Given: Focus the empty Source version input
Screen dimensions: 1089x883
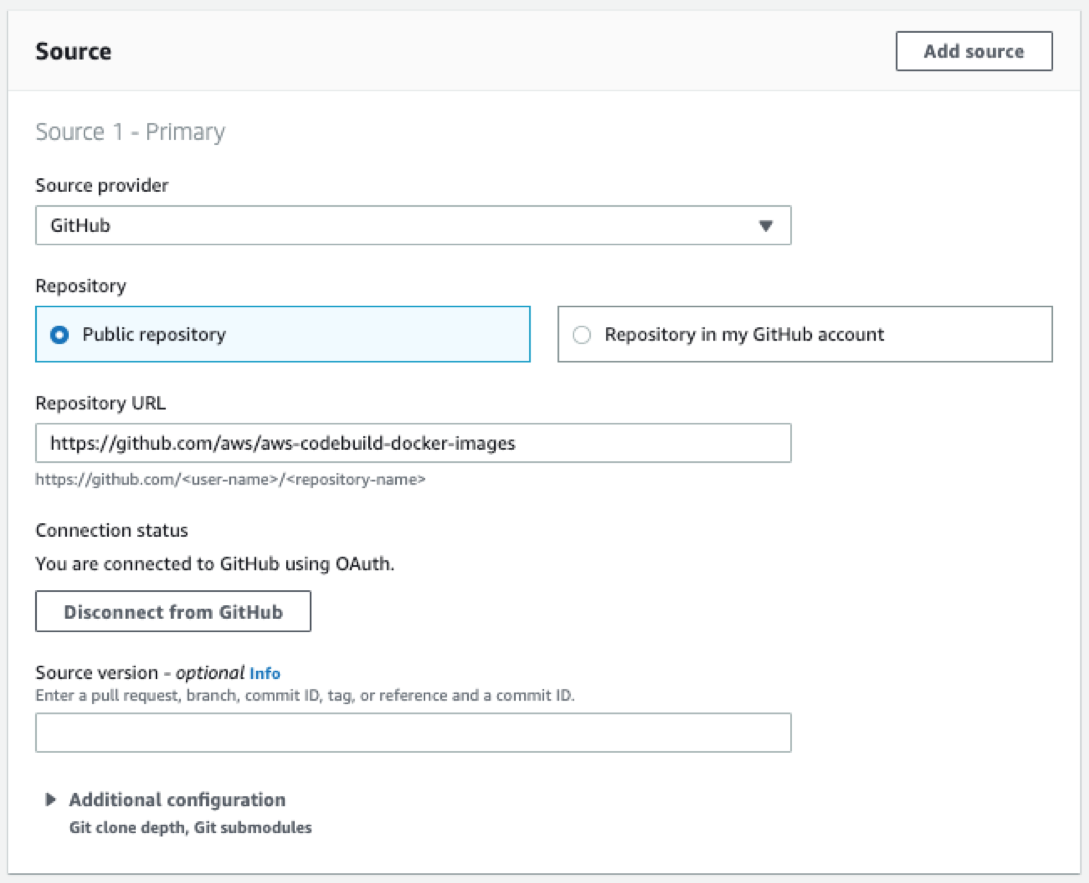Looking at the screenshot, I should coord(413,732).
